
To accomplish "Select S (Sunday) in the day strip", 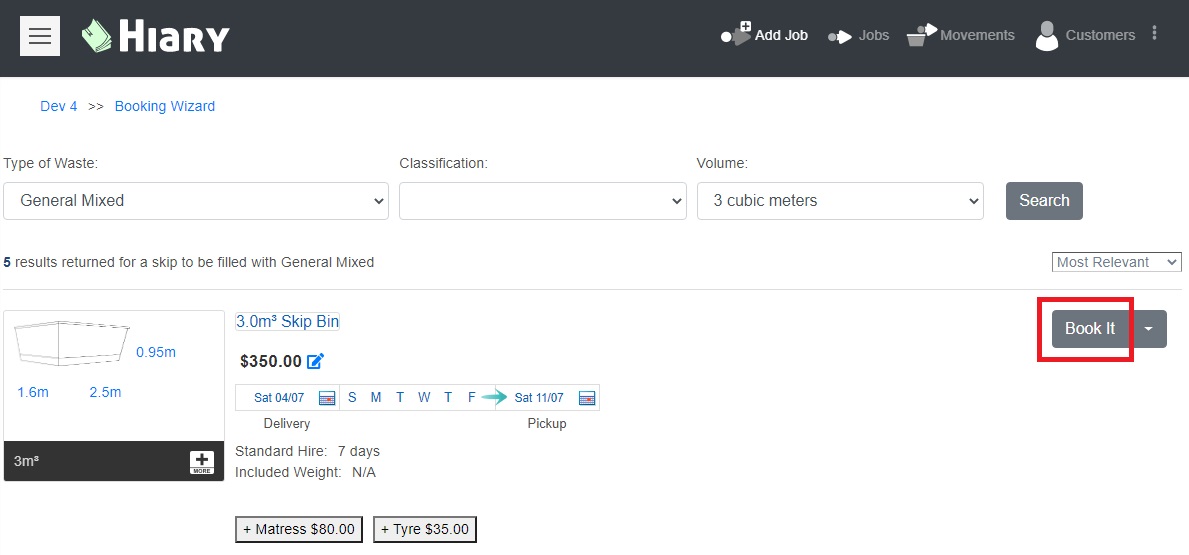I will coord(352,397).
